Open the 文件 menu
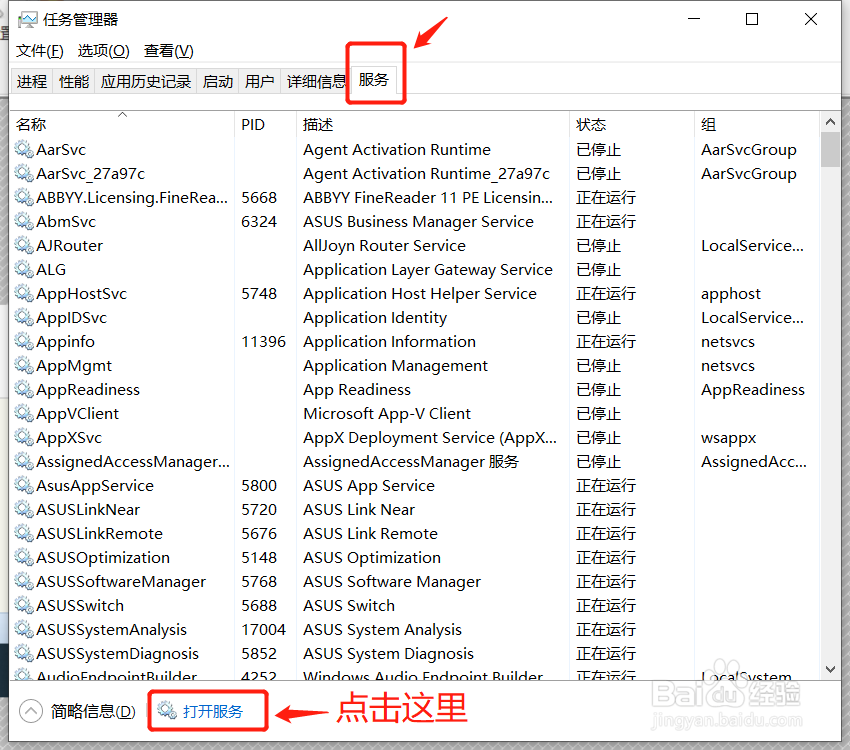 pos(39,50)
